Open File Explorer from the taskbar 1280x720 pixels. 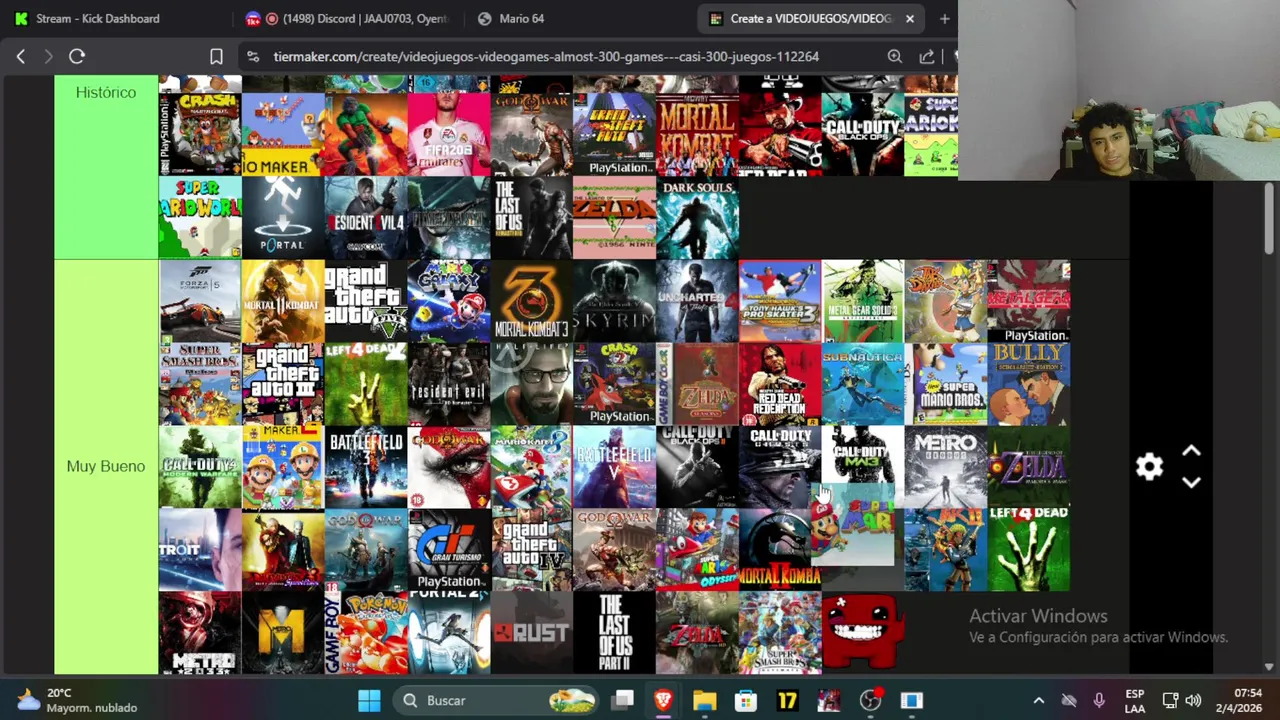click(x=704, y=701)
